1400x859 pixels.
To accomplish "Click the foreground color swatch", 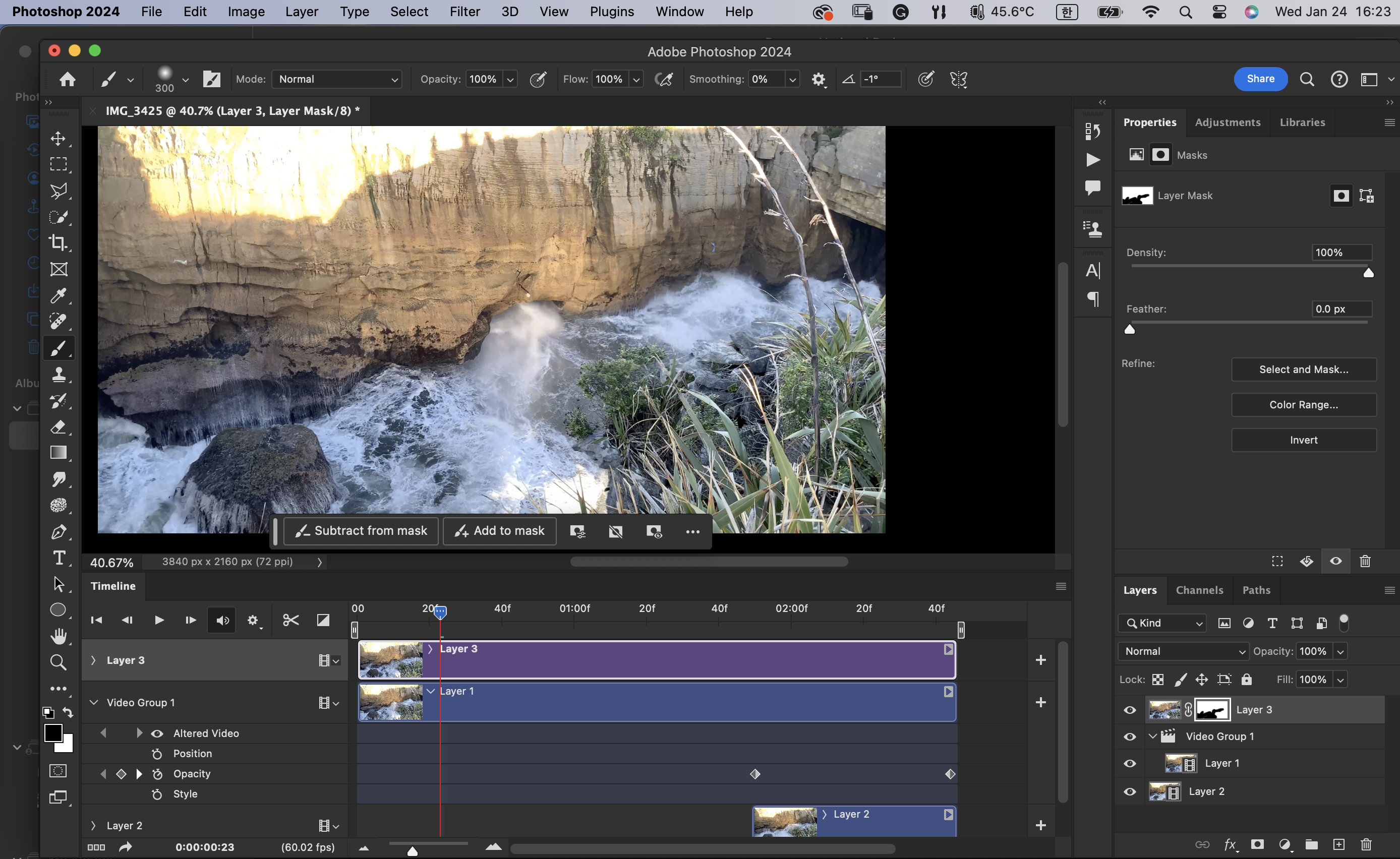I will point(53,733).
